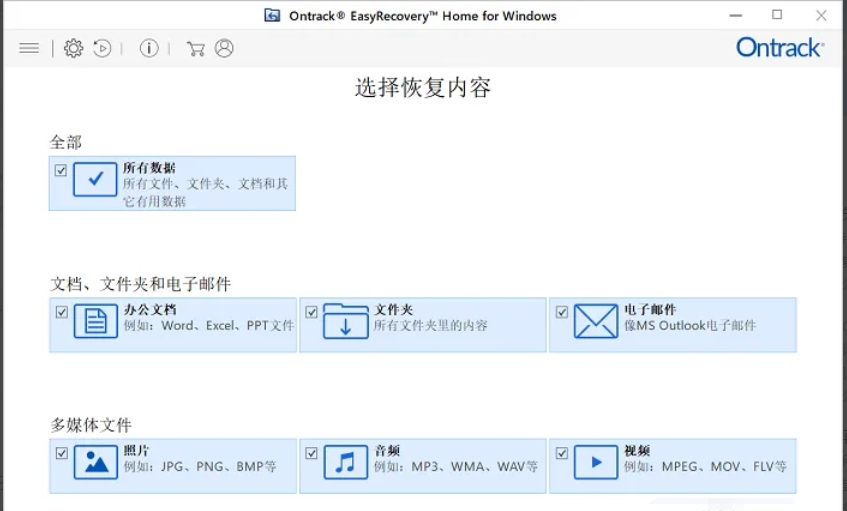Click the 电子邮件 label

650,310
